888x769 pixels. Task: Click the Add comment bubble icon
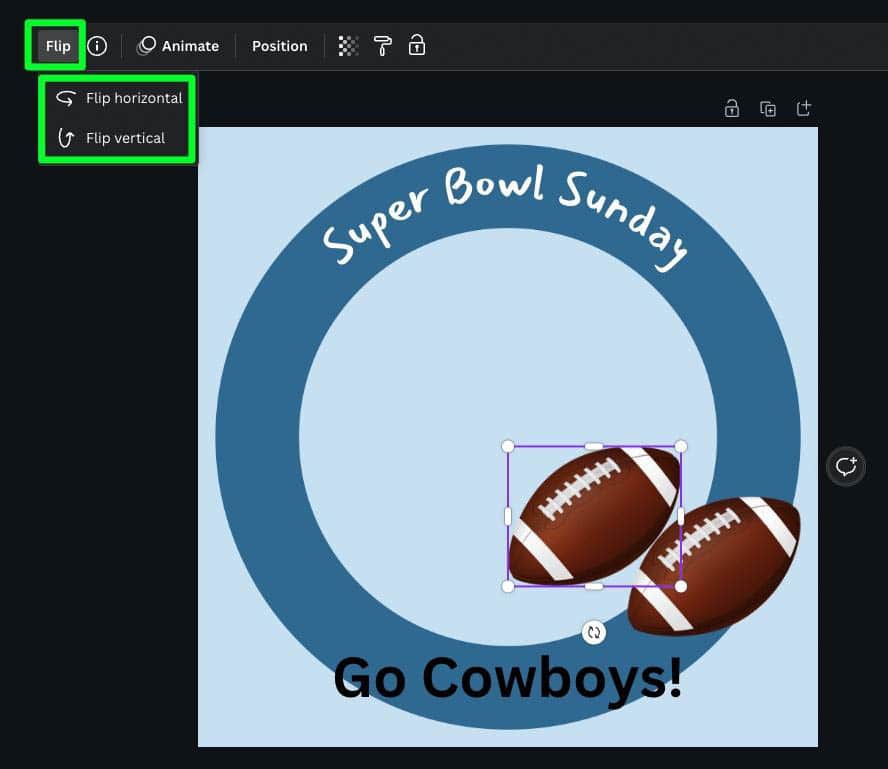pos(846,467)
